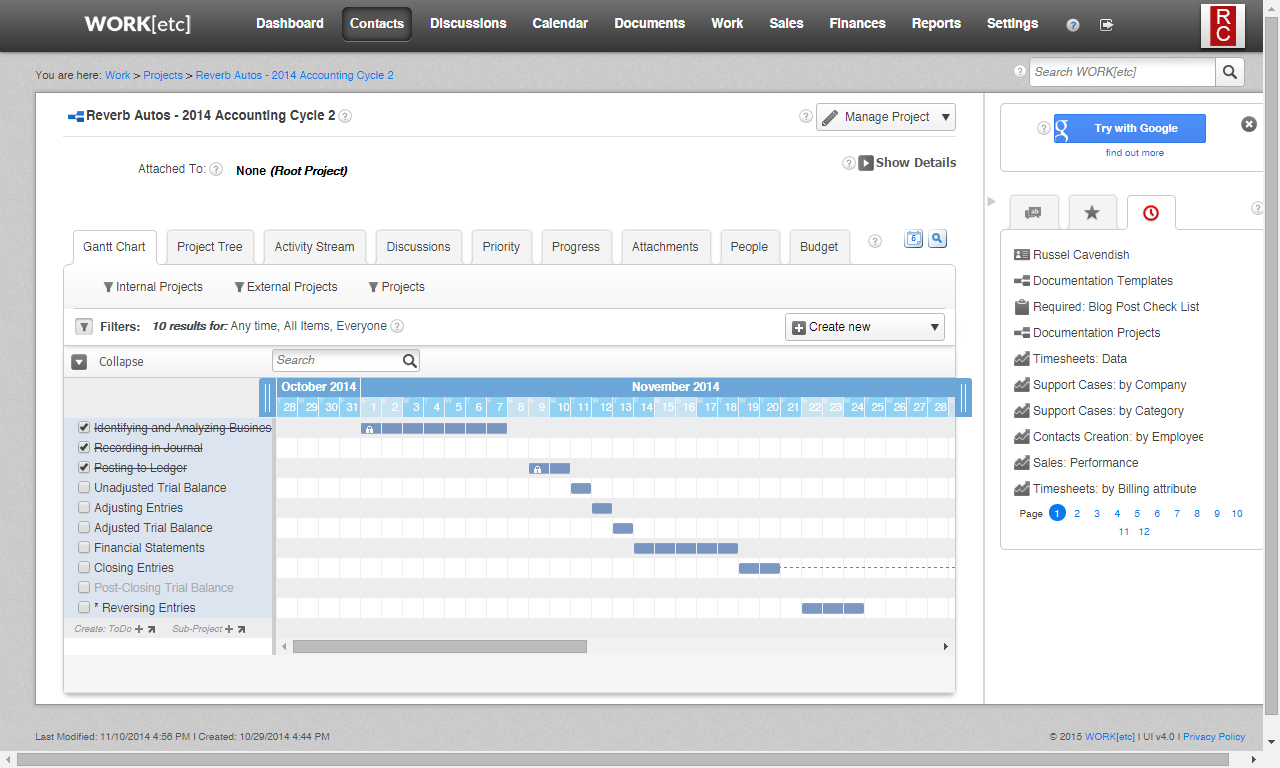Check the Closing Entries task checkbox
The image size is (1280, 768).
pos(84,568)
